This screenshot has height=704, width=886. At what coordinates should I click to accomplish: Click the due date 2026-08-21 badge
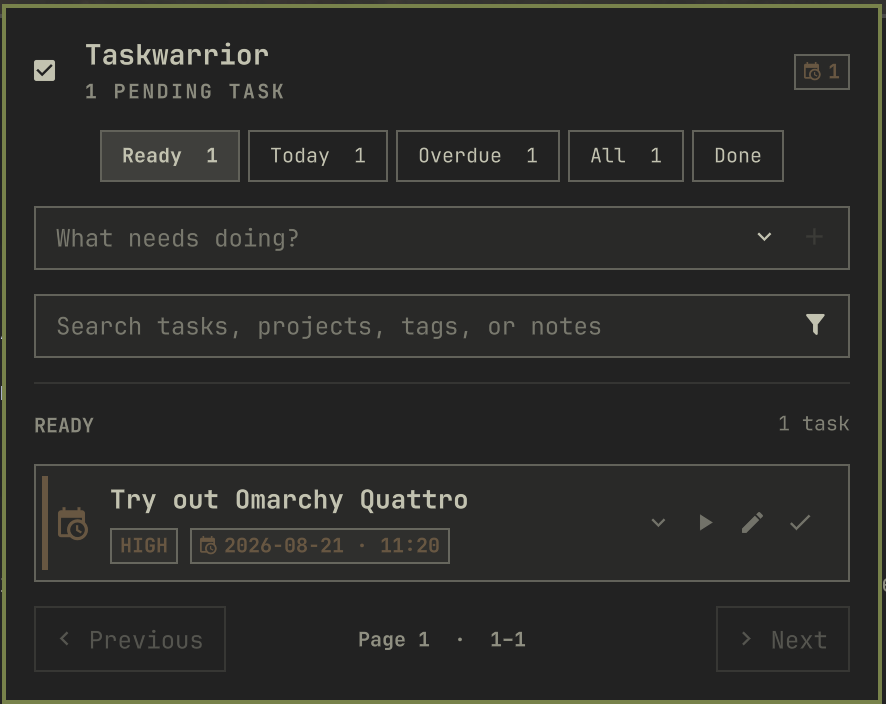[x=320, y=546]
